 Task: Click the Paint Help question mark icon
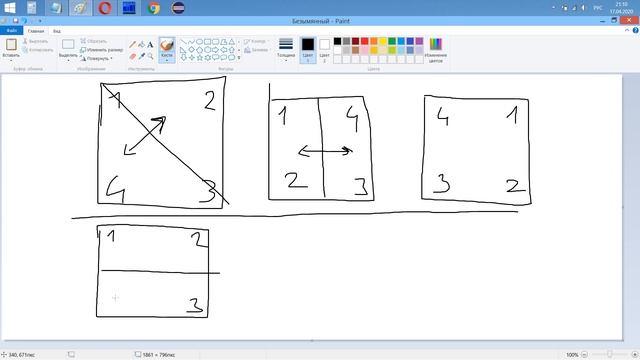click(x=636, y=31)
